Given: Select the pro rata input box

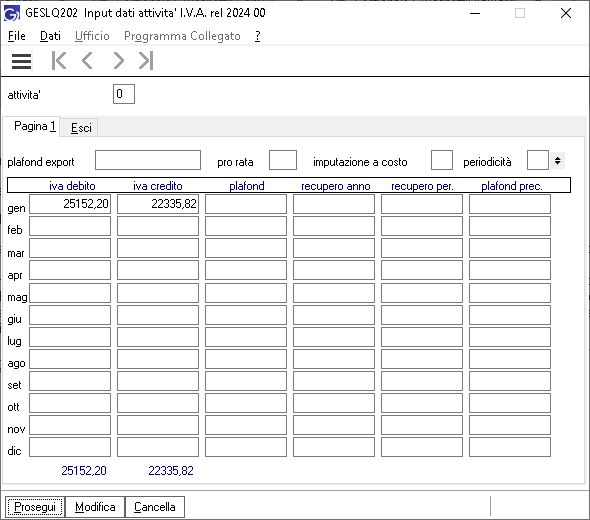Looking at the screenshot, I should pos(283,160).
